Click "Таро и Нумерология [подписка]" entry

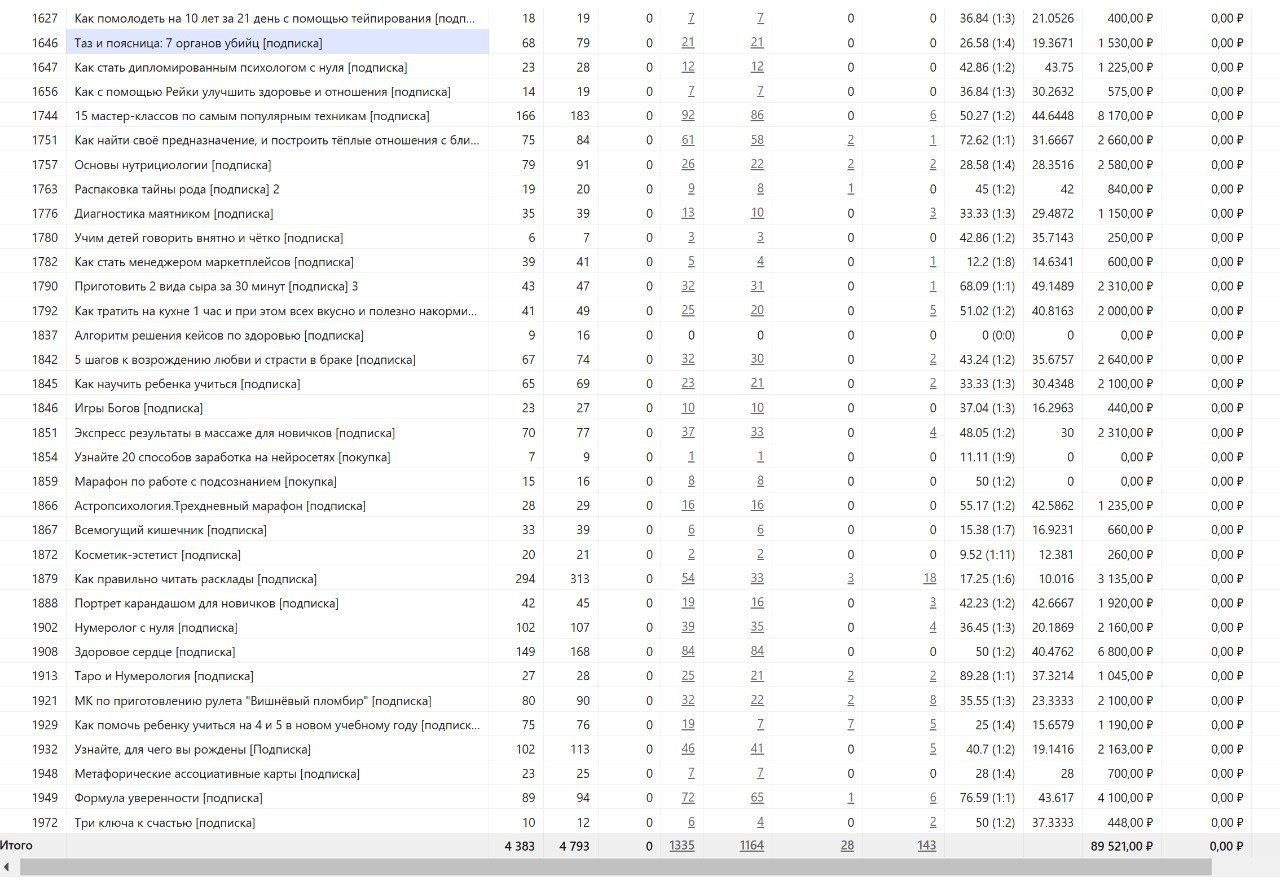click(163, 676)
